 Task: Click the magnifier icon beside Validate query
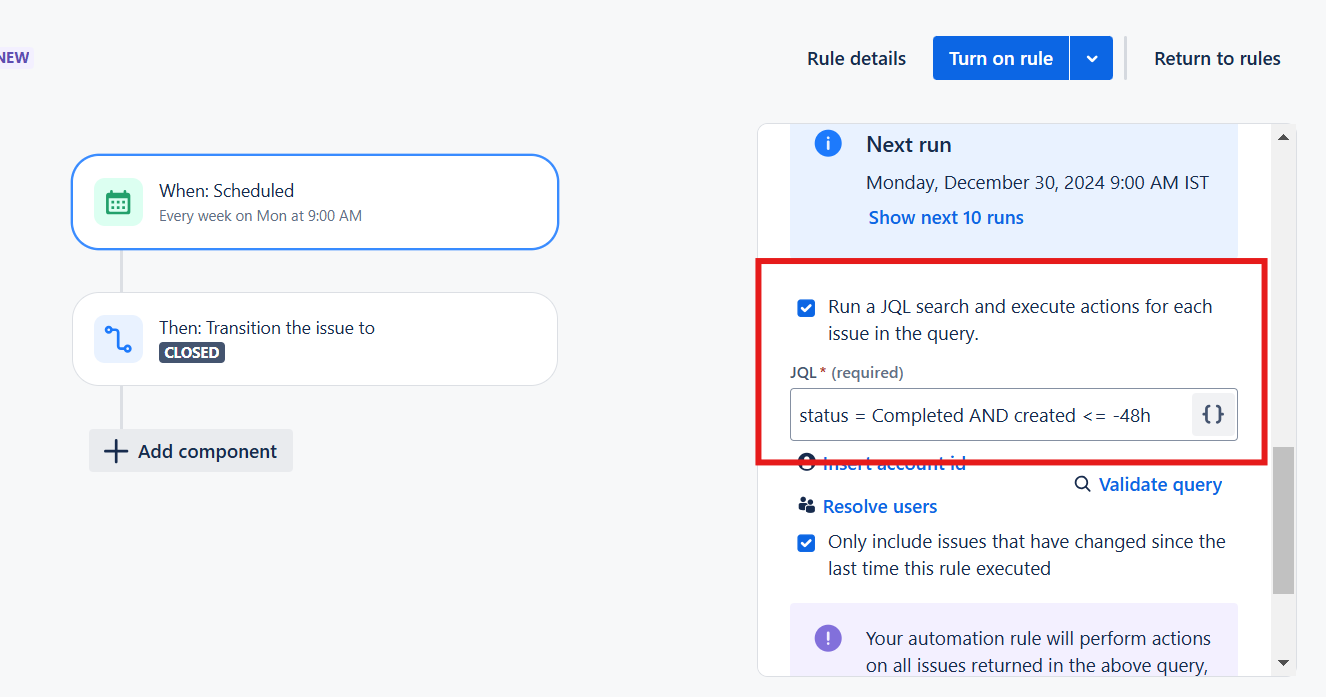click(1082, 484)
